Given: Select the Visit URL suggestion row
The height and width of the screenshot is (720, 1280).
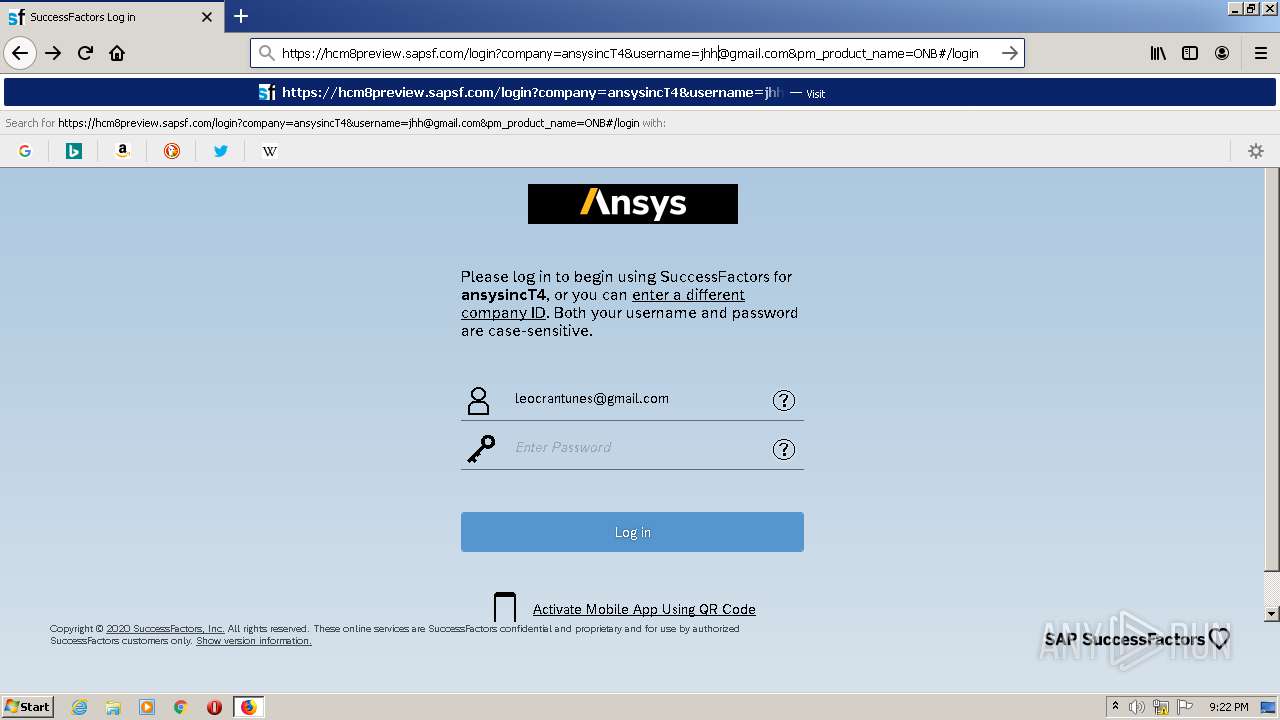Looking at the screenshot, I should point(640,92).
